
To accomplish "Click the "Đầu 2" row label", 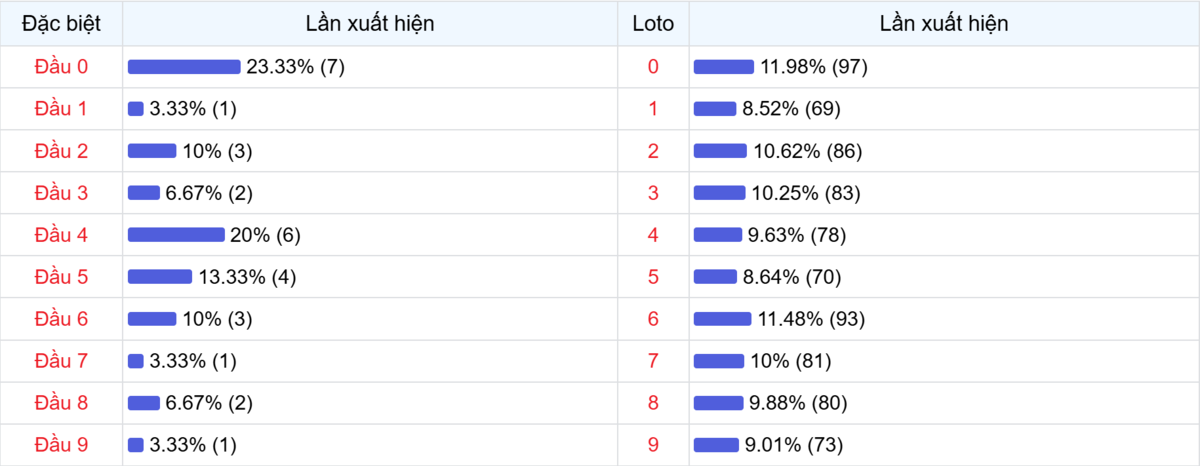I will 61,151.
